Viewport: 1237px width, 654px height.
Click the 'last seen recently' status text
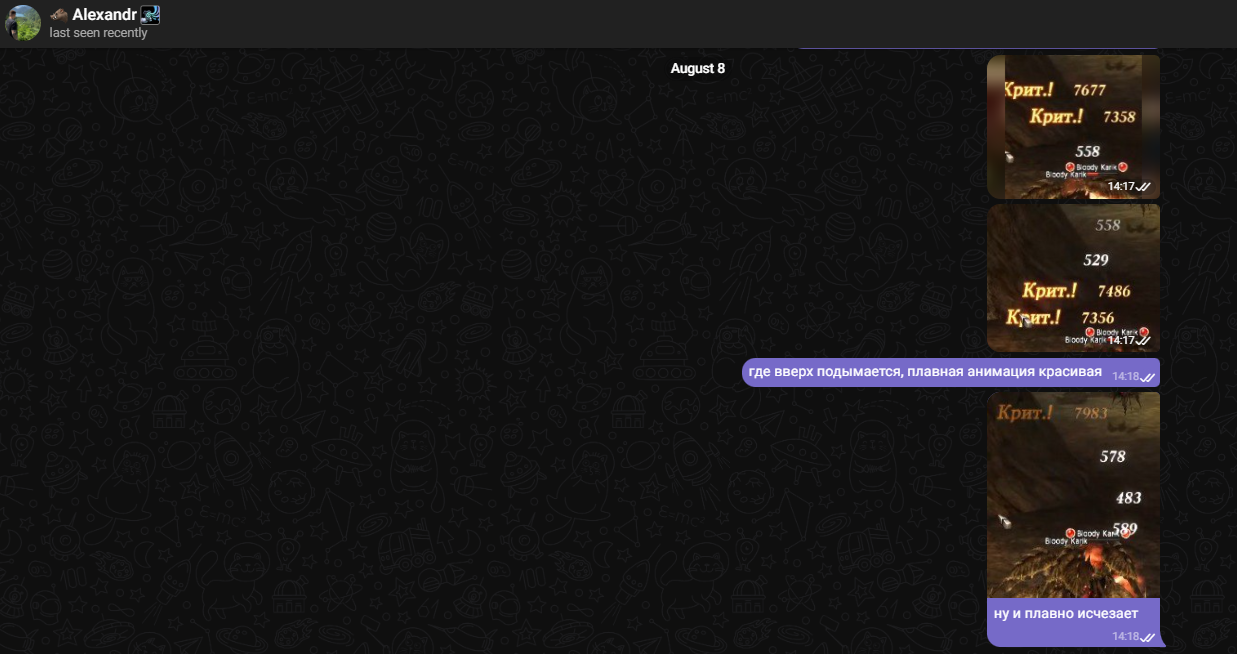[x=98, y=33]
